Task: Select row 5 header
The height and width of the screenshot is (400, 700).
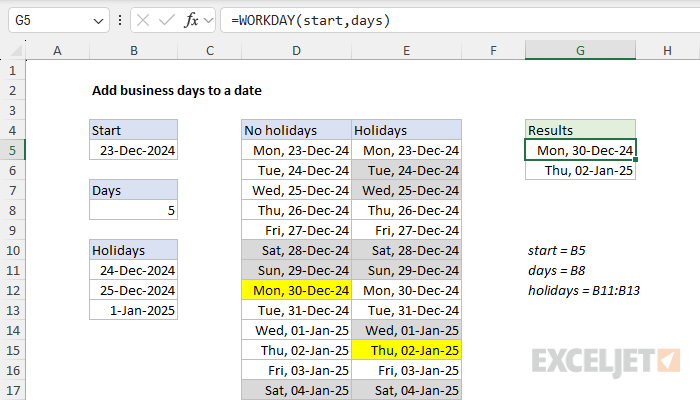Action: click(x=12, y=150)
